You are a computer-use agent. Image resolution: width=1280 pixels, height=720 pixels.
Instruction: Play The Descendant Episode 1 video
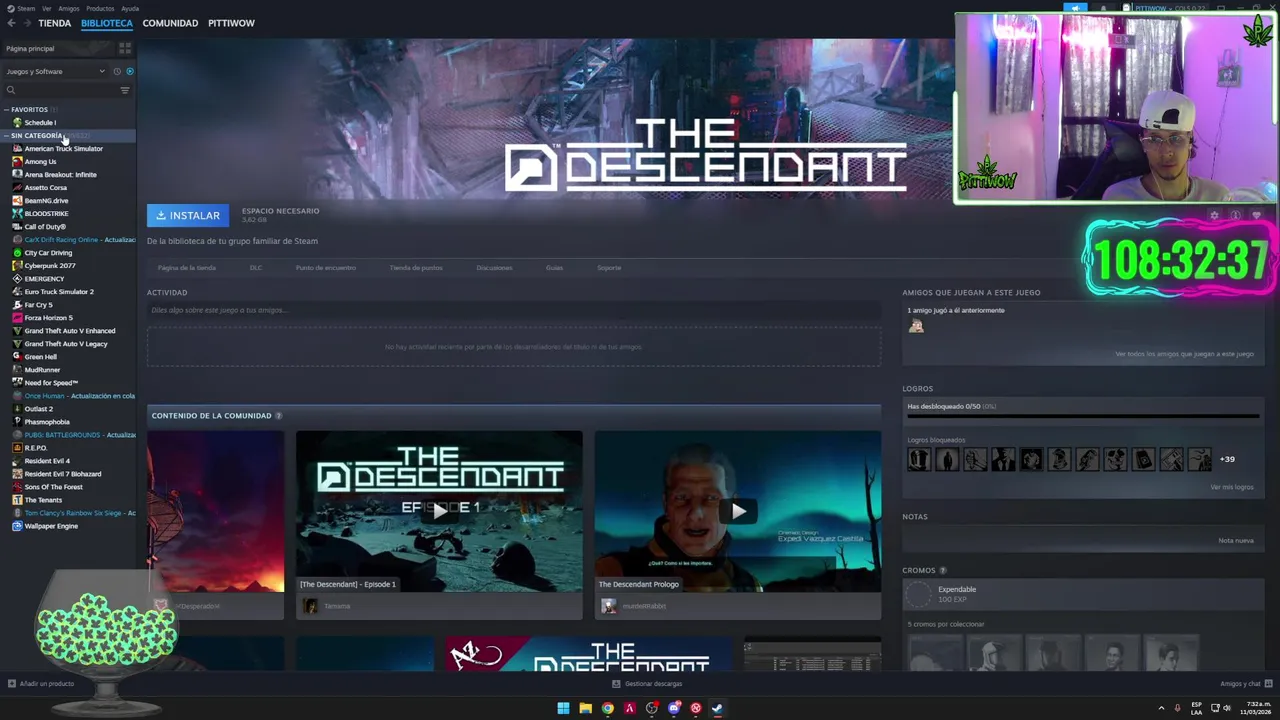(x=439, y=511)
